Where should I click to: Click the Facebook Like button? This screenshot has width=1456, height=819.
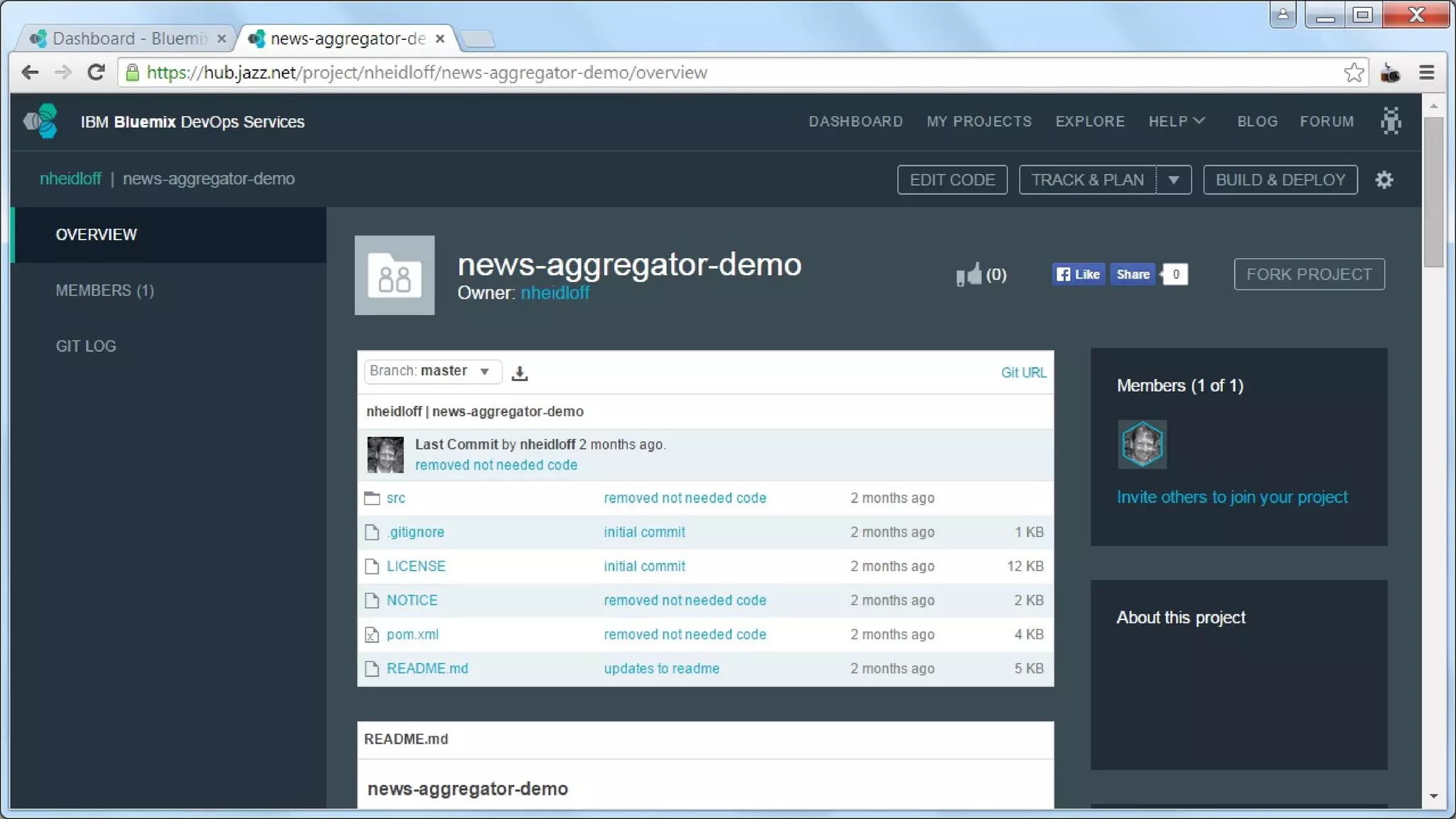(1078, 274)
